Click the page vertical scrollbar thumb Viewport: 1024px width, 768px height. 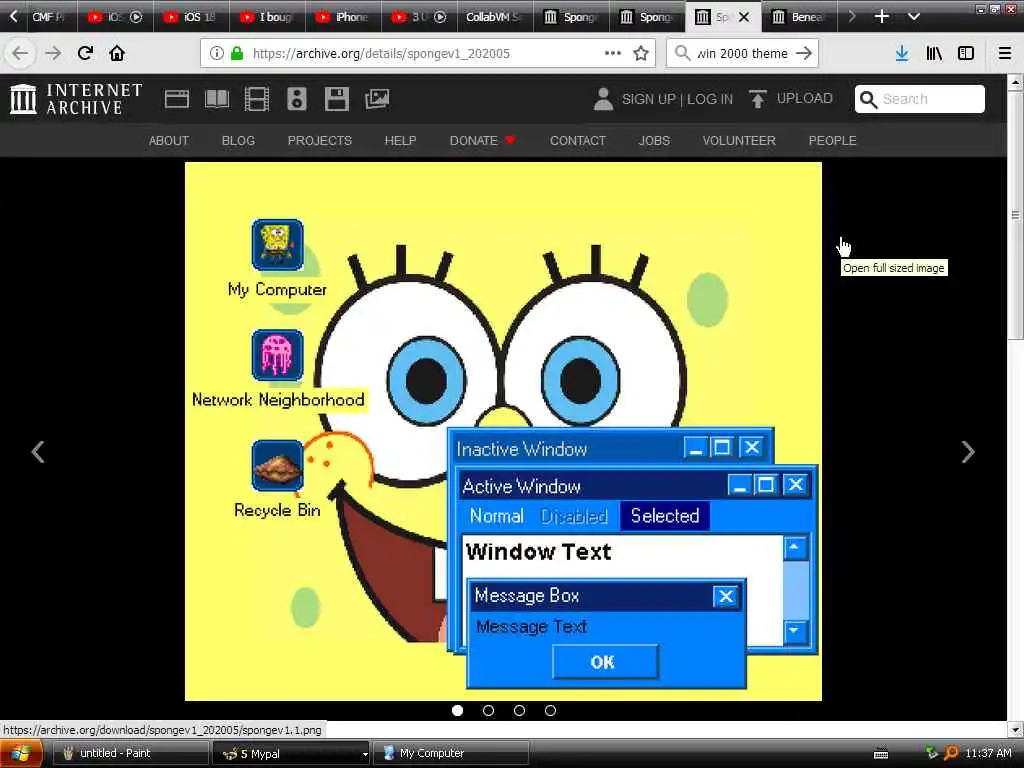click(x=1015, y=215)
